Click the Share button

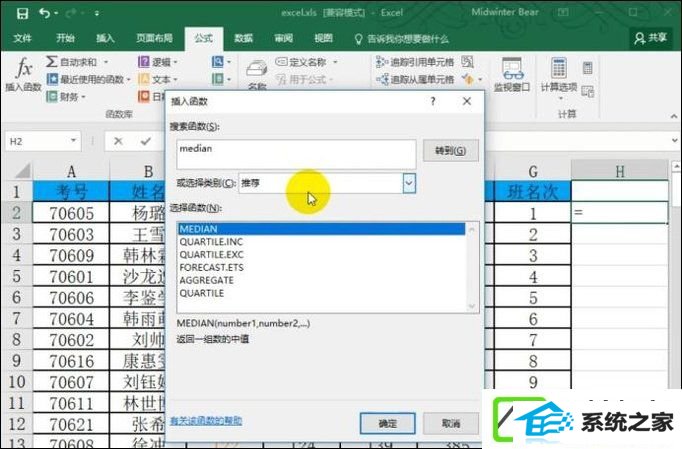[651, 38]
